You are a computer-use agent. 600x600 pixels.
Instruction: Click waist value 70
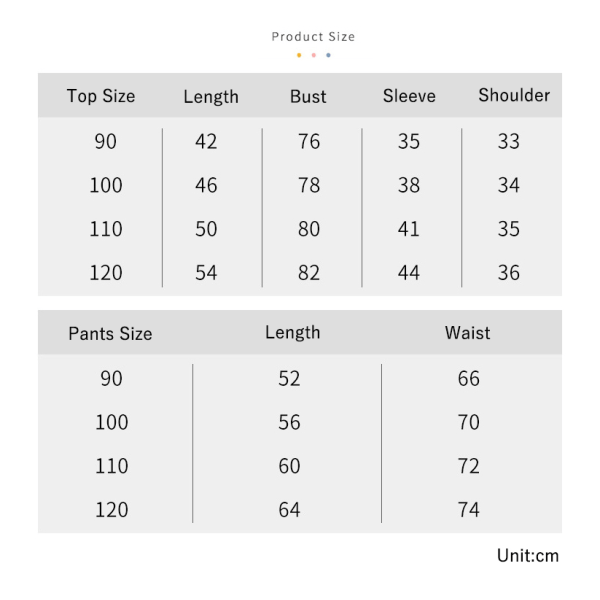click(x=469, y=422)
